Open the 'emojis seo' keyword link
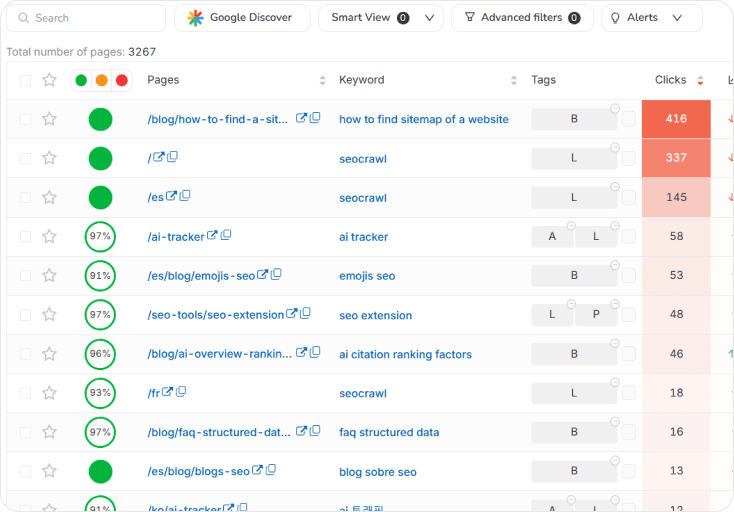 367,276
